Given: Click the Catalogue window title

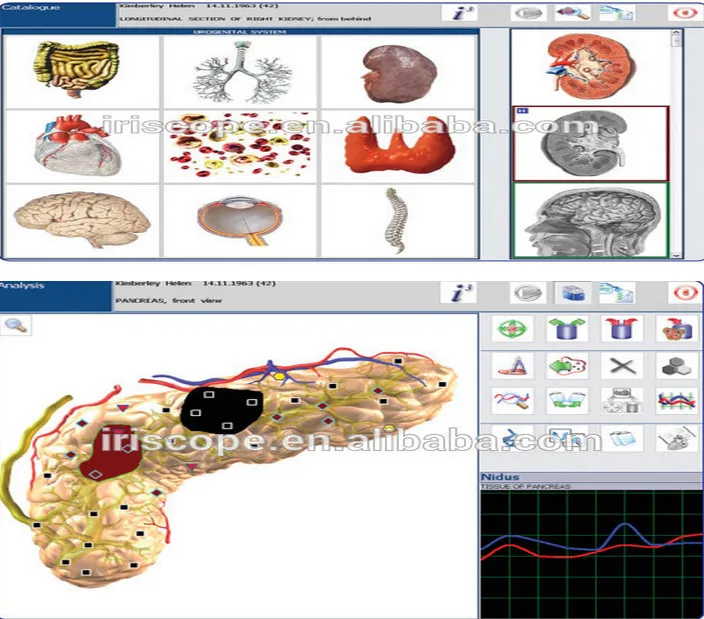Looking at the screenshot, I should point(31,8).
